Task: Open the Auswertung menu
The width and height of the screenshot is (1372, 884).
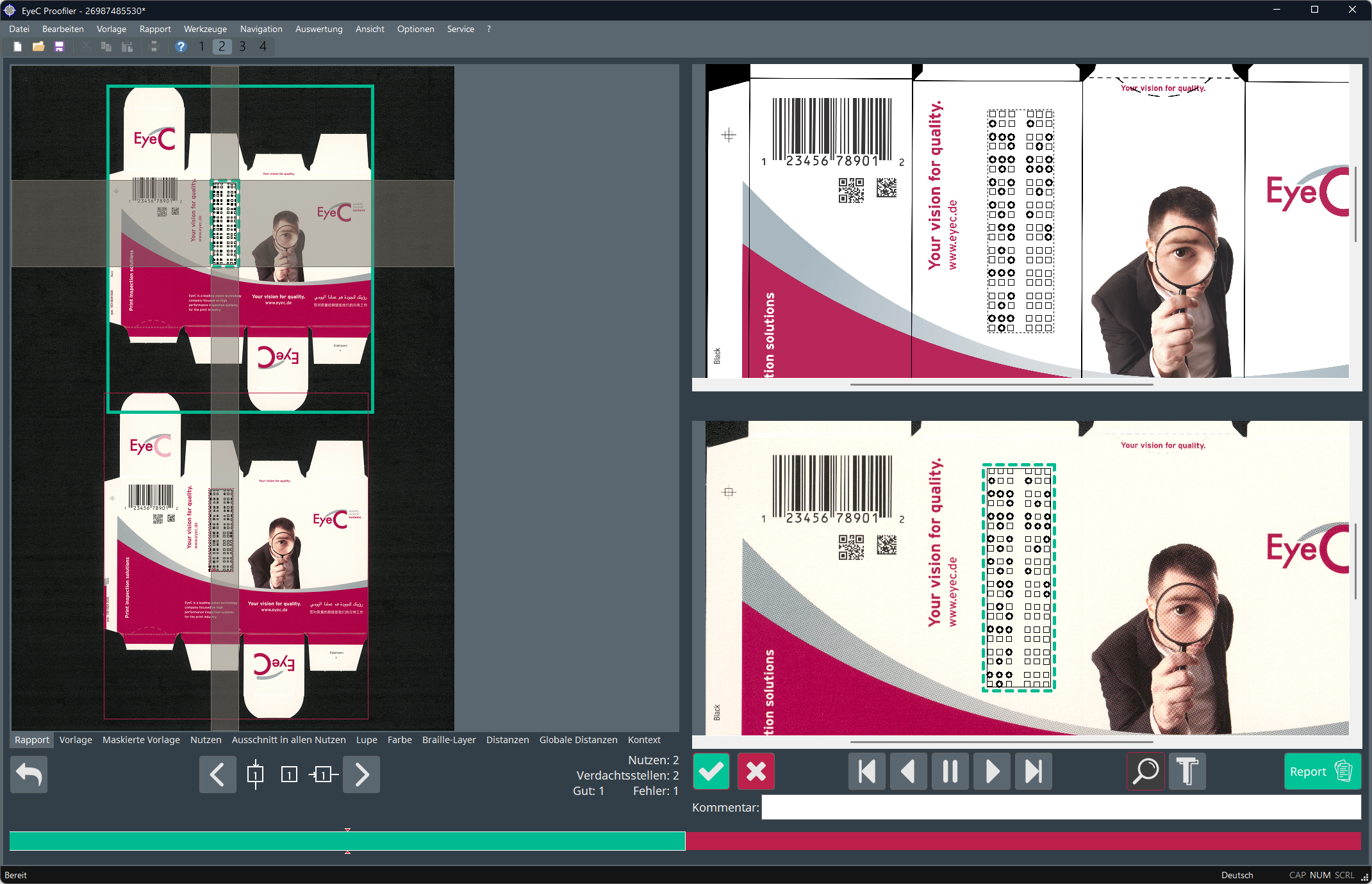Action: coord(318,29)
